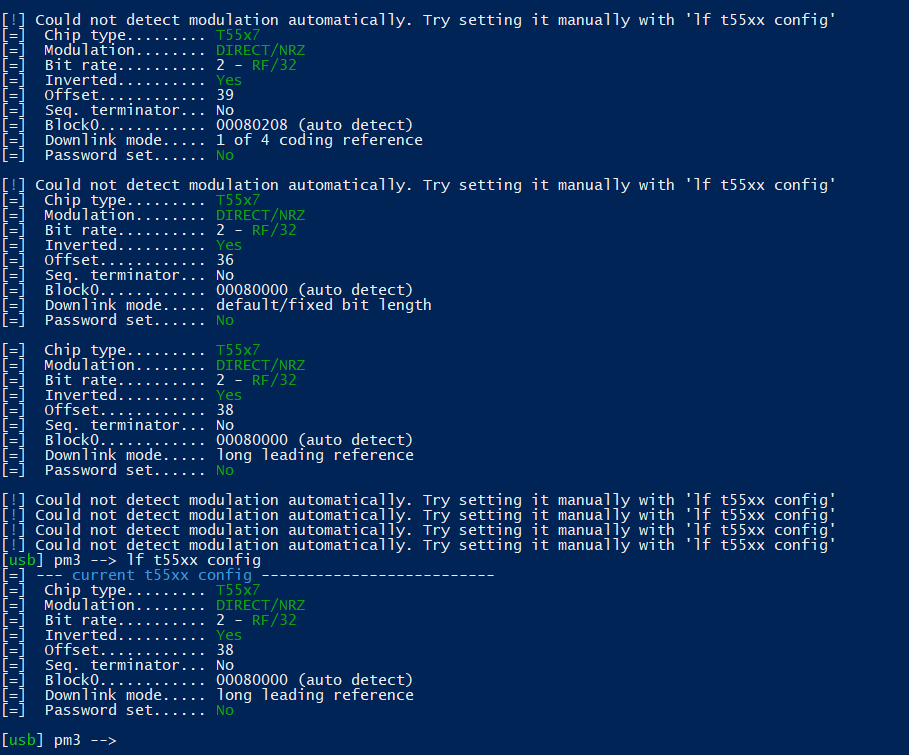Image resolution: width=909 pixels, height=755 pixels.
Task: Click the first warning line at the top
Action: point(419,20)
